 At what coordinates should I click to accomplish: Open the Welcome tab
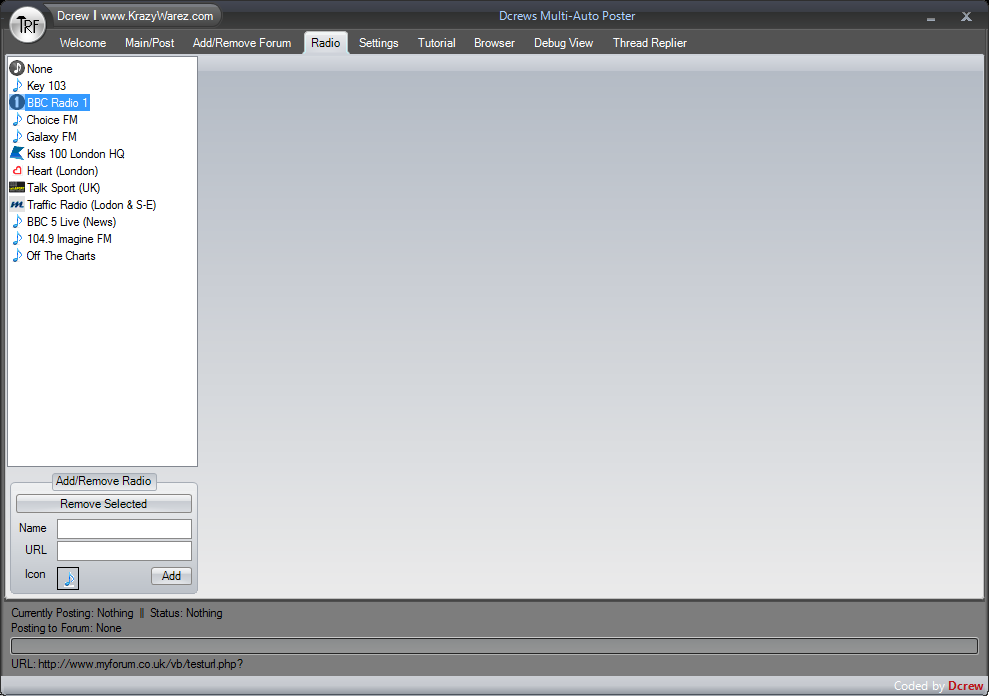click(x=83, y=43)
